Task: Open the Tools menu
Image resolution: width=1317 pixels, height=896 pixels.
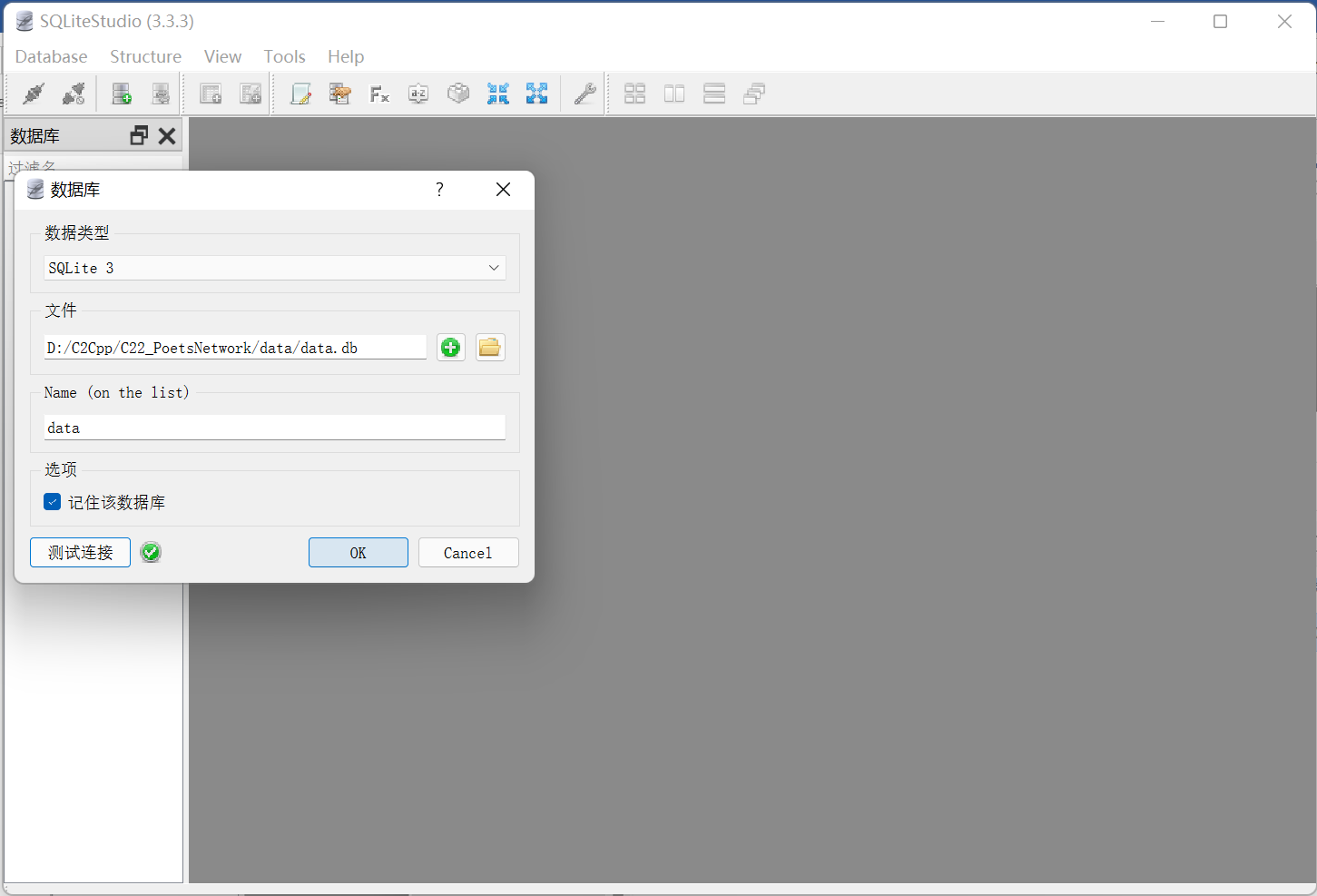Action: pos(284,56)
